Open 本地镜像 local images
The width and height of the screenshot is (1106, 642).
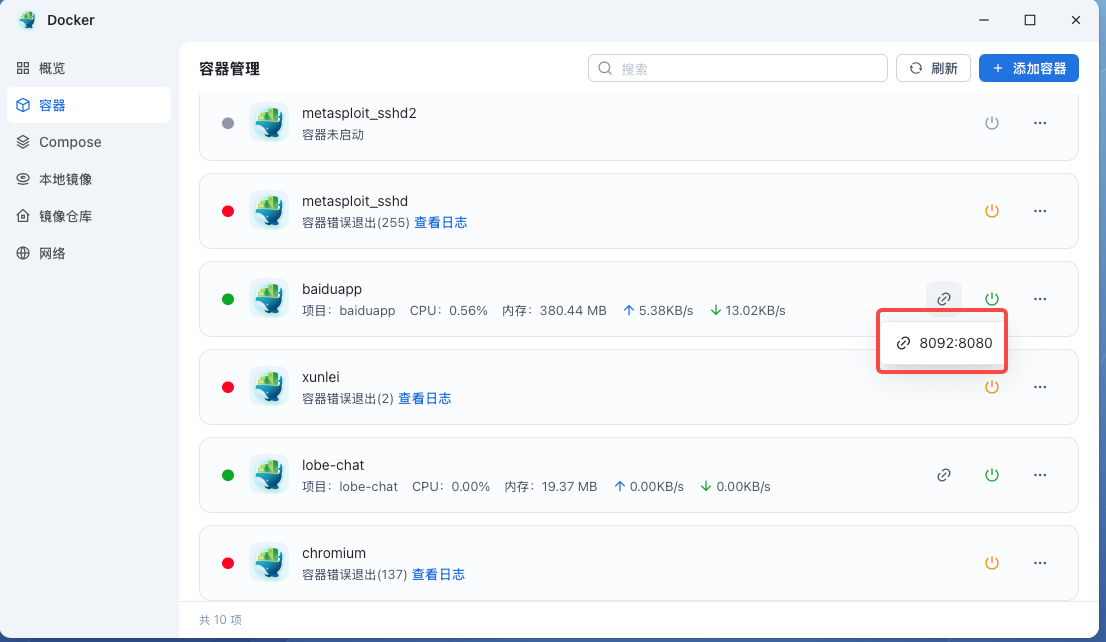tap(89, 179)
